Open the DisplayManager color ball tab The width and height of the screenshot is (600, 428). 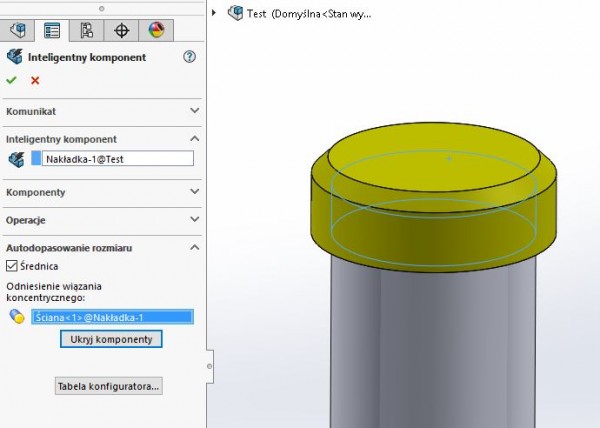[x=155, y=30]
